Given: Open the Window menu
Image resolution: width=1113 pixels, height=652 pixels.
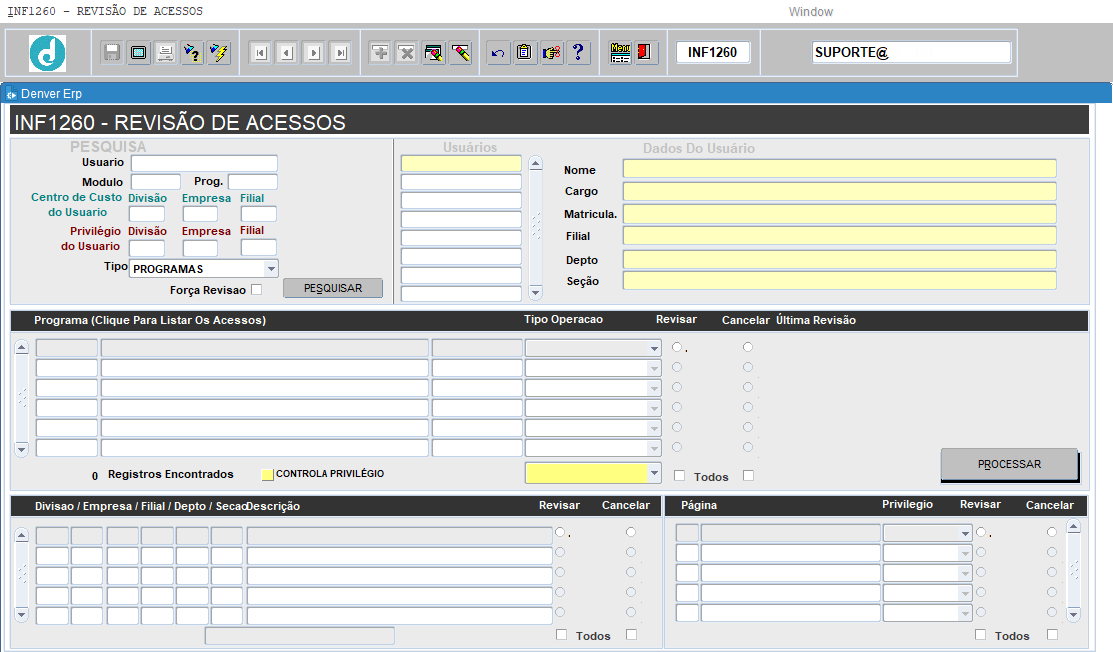Looking at the screenshot, I should [811, 11].
